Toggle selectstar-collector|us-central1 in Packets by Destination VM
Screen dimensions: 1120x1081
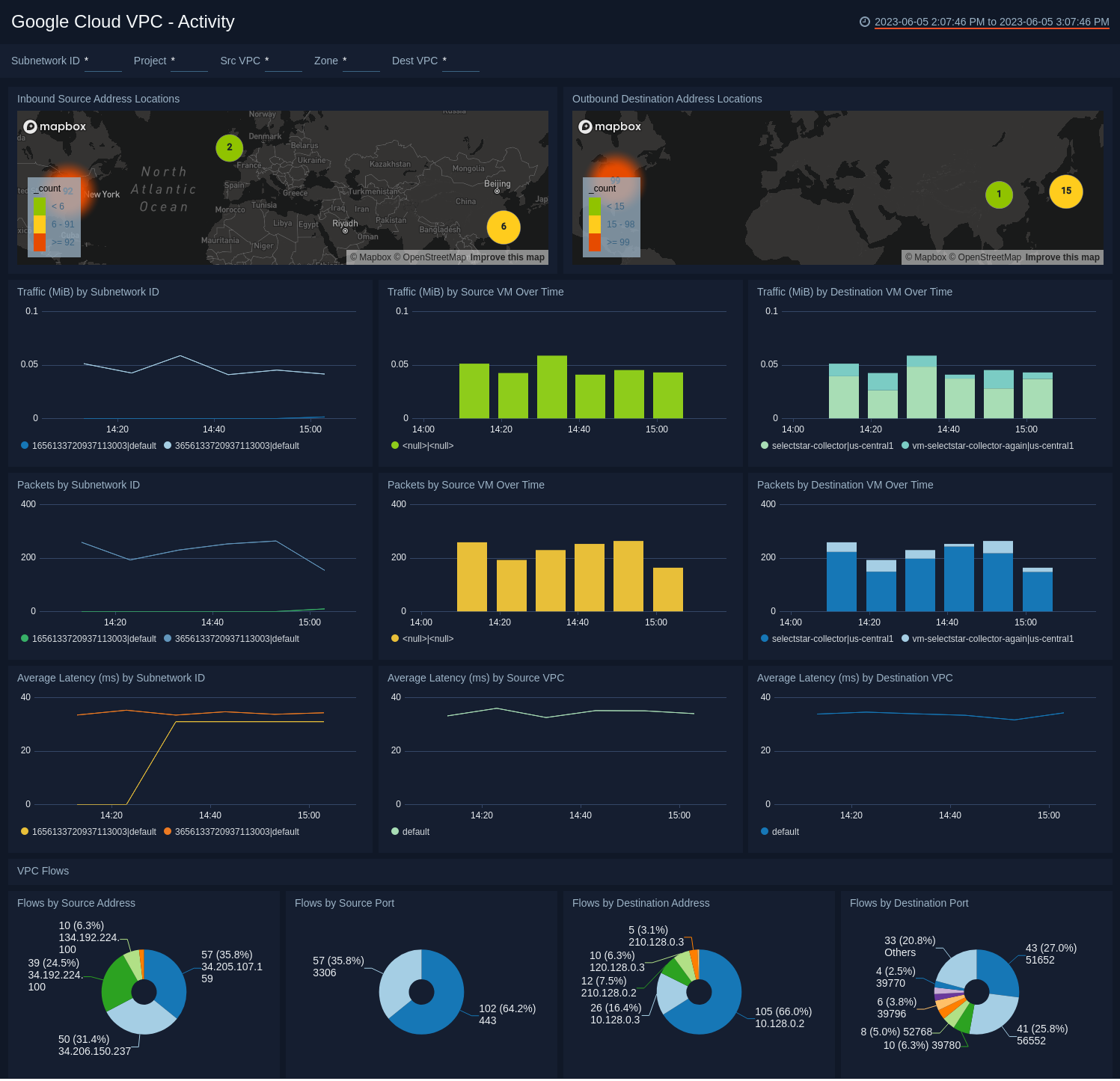pyautogui.click(x=828, y=639)
